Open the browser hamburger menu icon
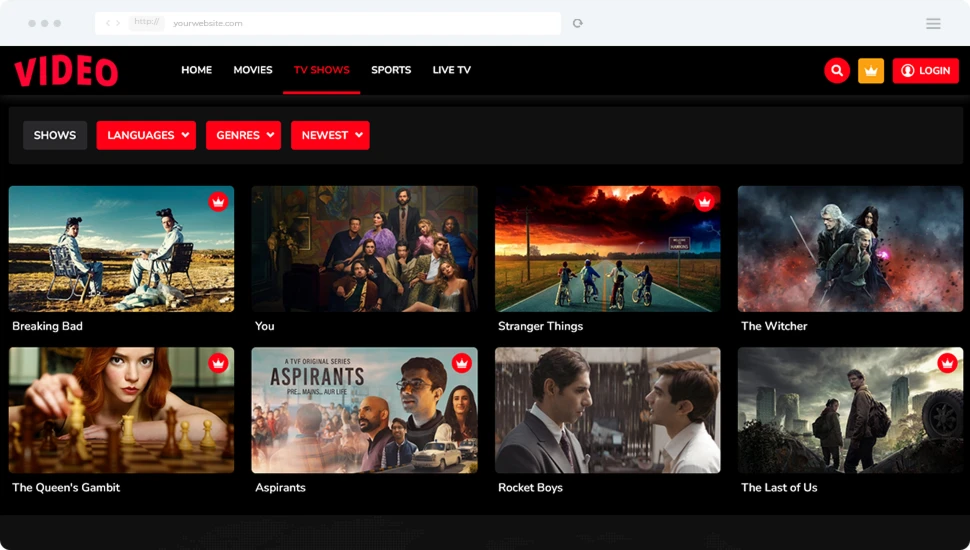The width and height of the screenshot is (970, 550). (933, 24)
